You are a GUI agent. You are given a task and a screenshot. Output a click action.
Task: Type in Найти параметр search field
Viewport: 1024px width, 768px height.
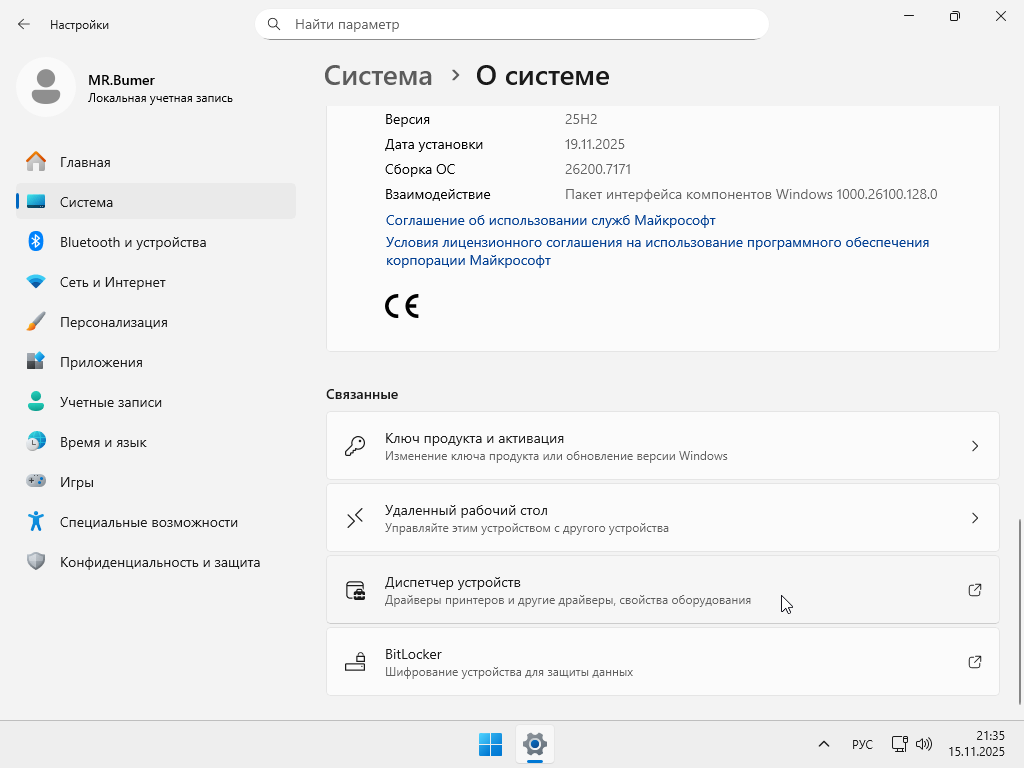point(520,24)
